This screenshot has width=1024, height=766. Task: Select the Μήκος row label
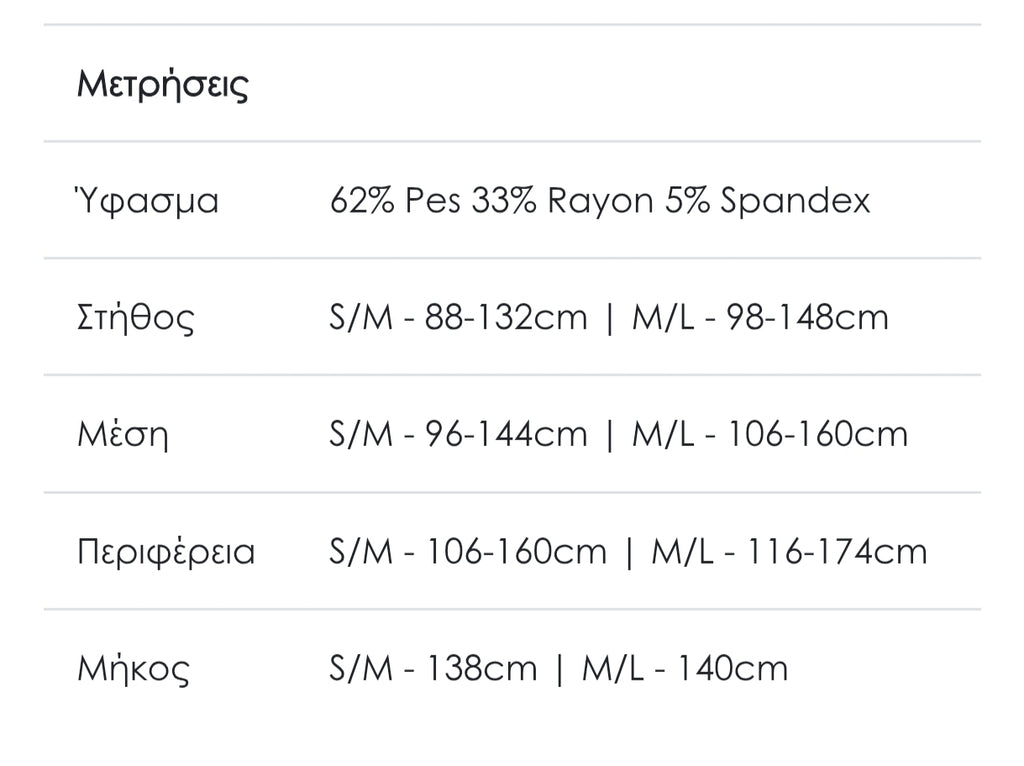(x=133, y=669)
